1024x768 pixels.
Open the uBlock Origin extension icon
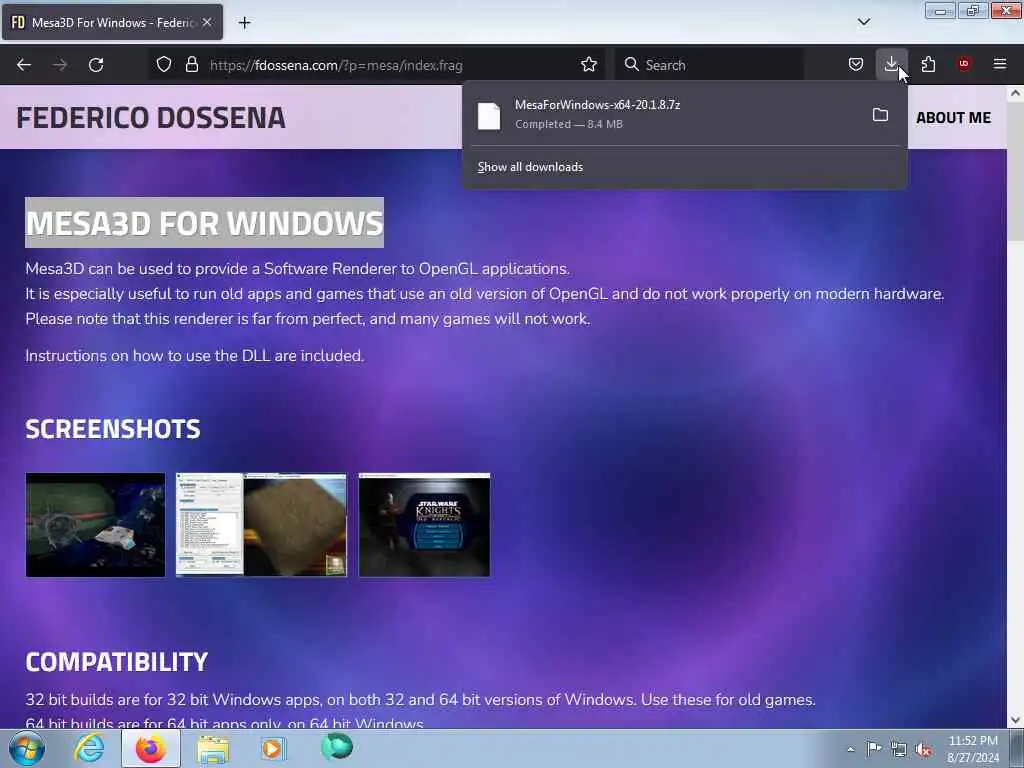coord(964,64)
